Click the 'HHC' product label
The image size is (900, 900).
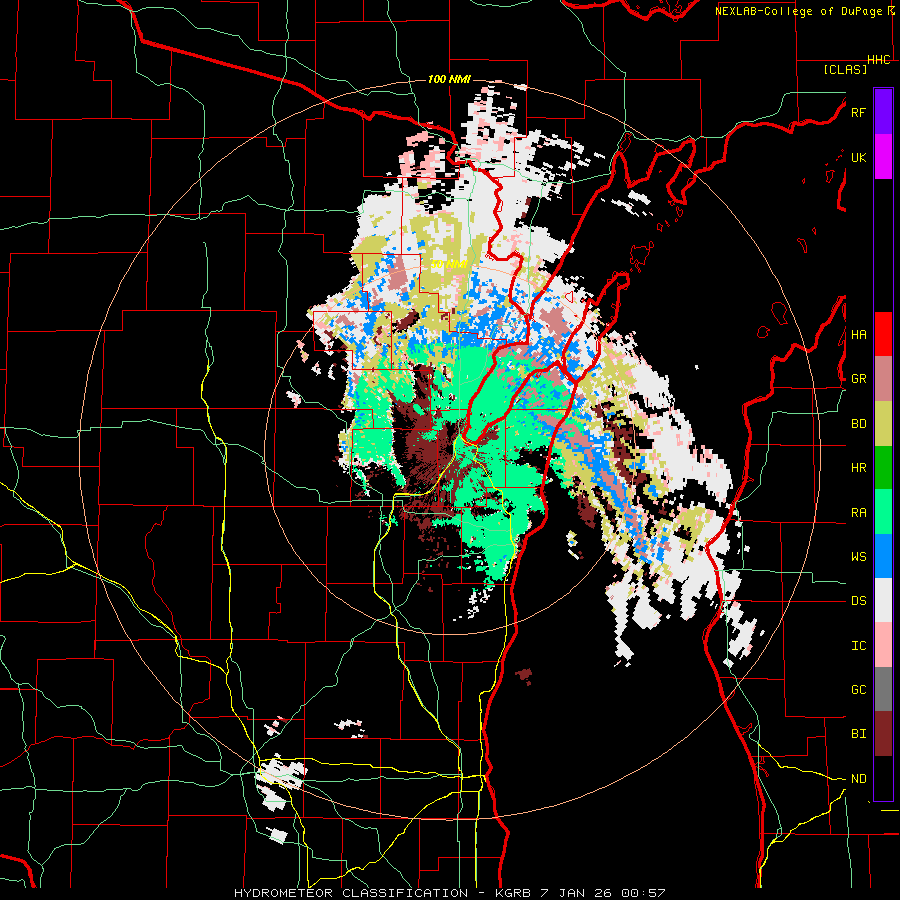(x=879, y=60)
